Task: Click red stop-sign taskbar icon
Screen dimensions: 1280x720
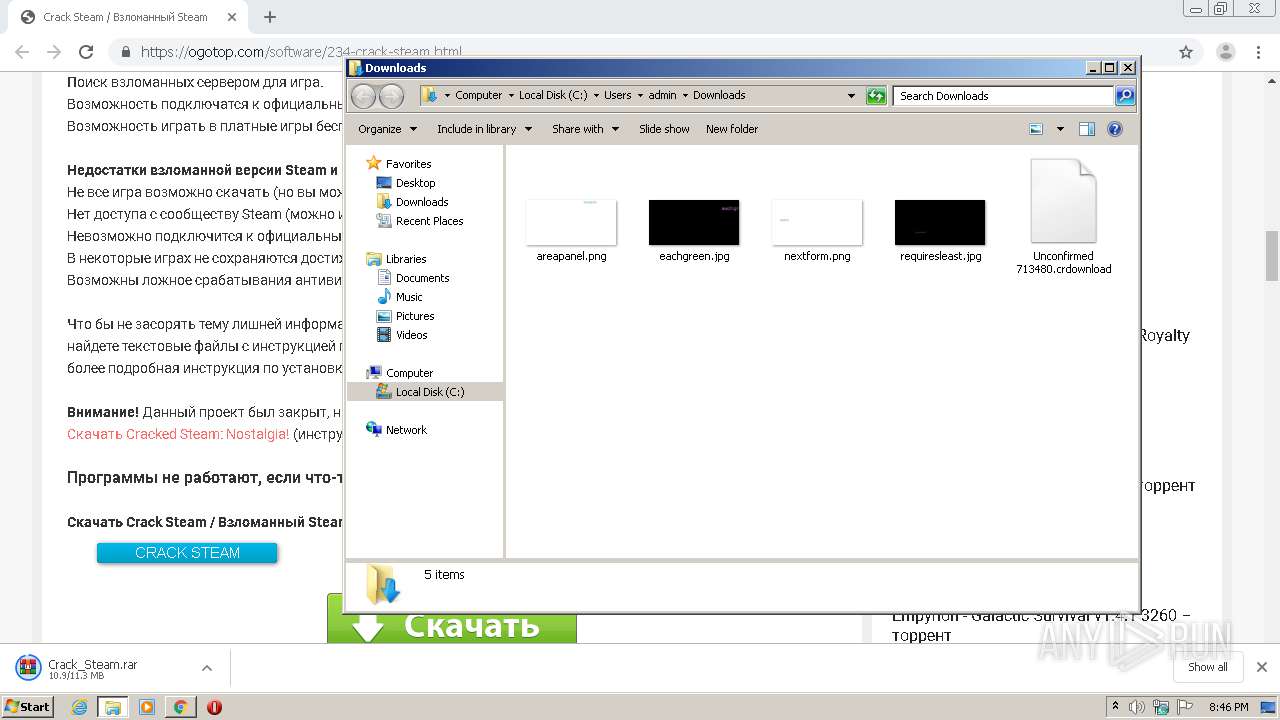Action: 214,707
